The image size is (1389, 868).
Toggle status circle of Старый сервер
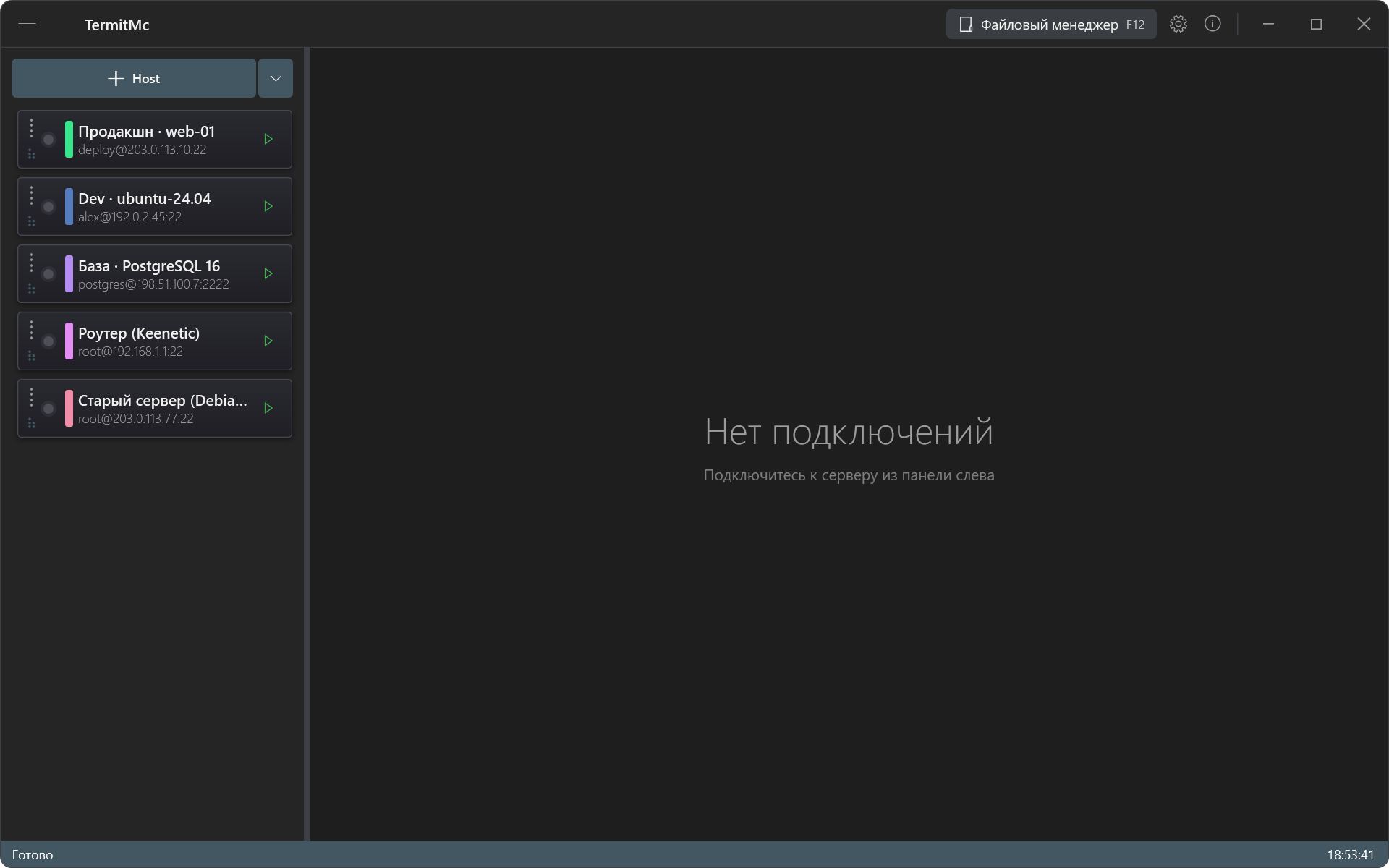pos(48,409)
